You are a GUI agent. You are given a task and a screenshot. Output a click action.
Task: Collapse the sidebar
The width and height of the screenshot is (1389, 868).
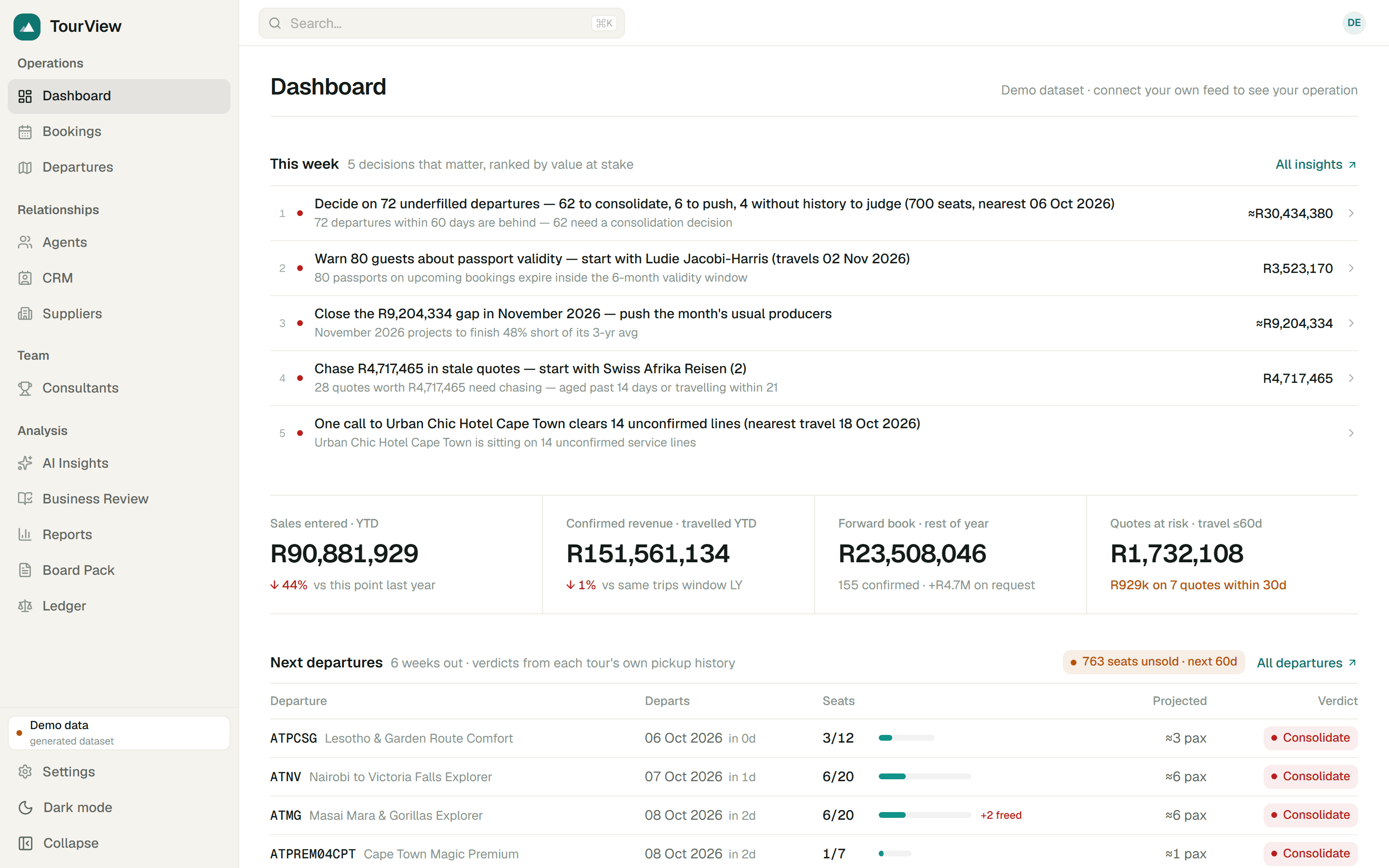pos(119,843)
